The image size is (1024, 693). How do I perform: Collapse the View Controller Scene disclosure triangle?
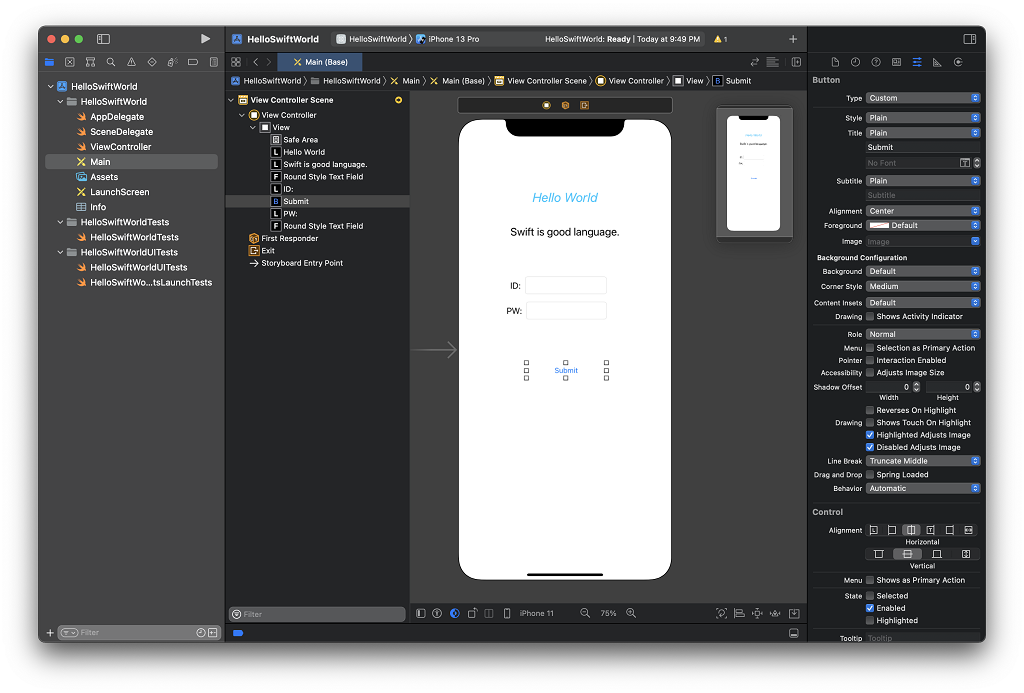[x=231, y=100]
